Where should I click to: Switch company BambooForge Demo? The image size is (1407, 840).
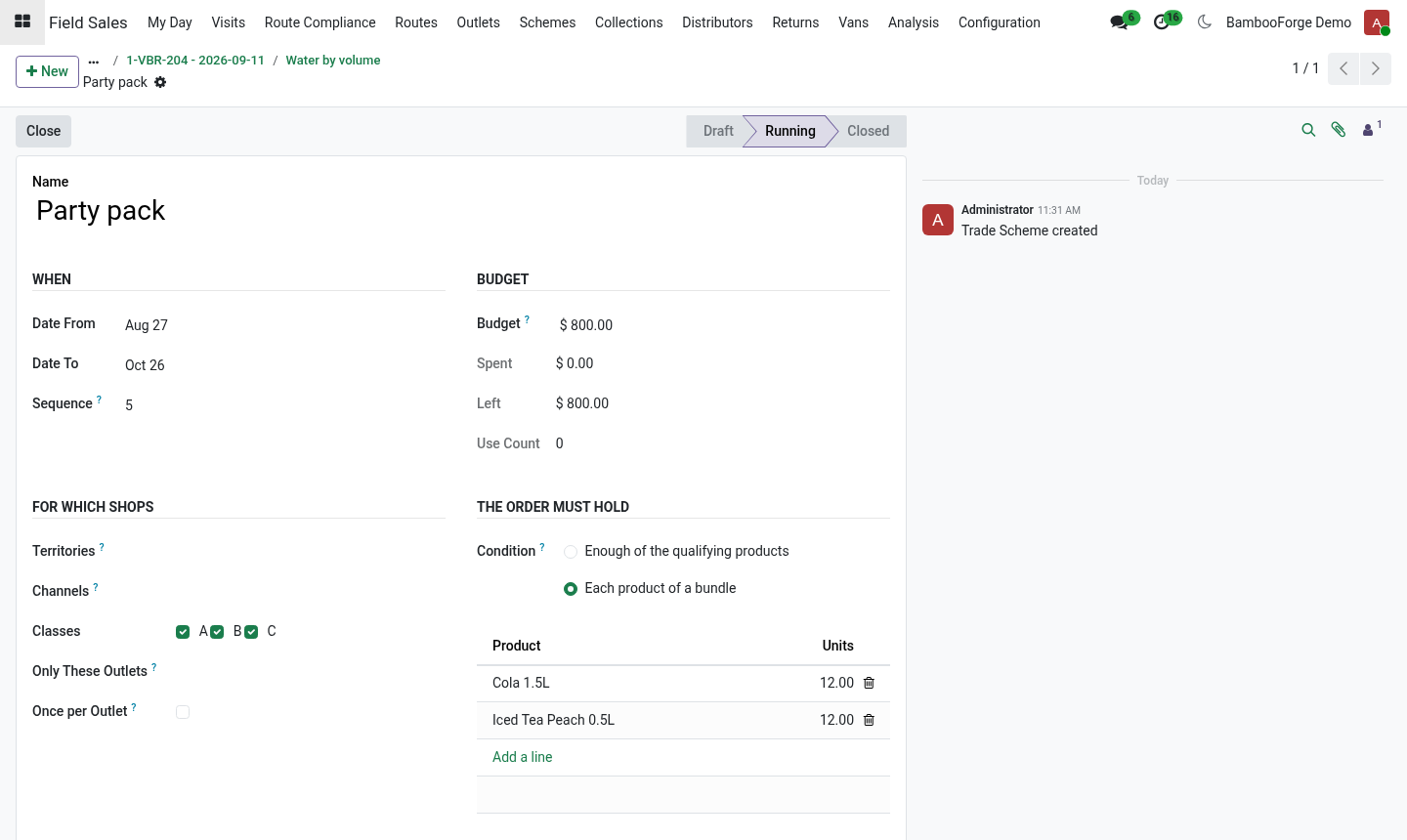(x=1289, y=22)
